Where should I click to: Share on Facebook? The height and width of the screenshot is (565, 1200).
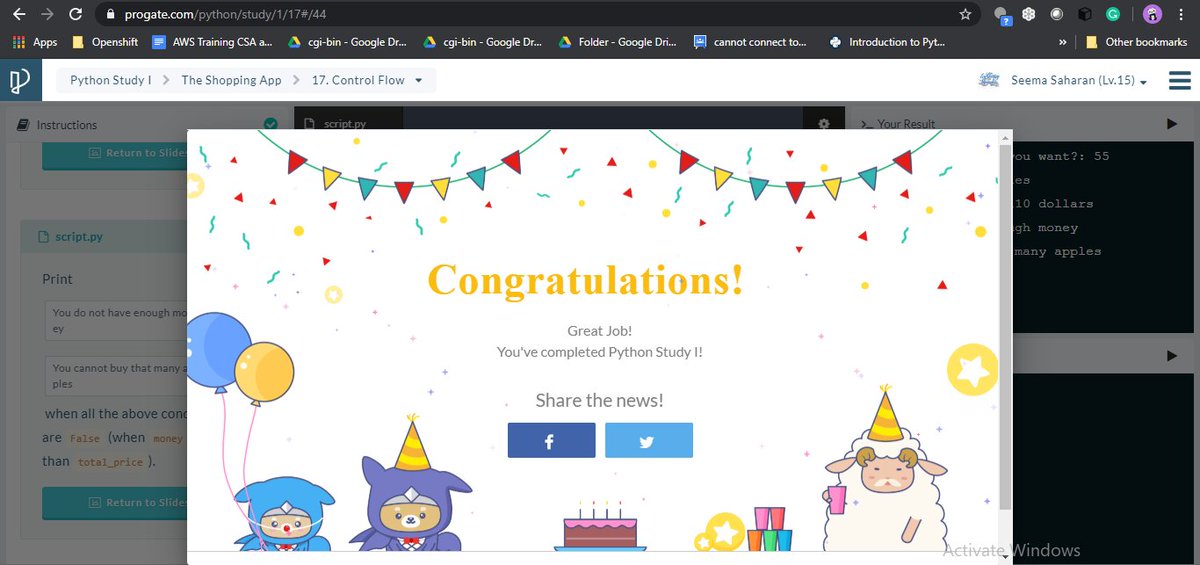point(551,441)
